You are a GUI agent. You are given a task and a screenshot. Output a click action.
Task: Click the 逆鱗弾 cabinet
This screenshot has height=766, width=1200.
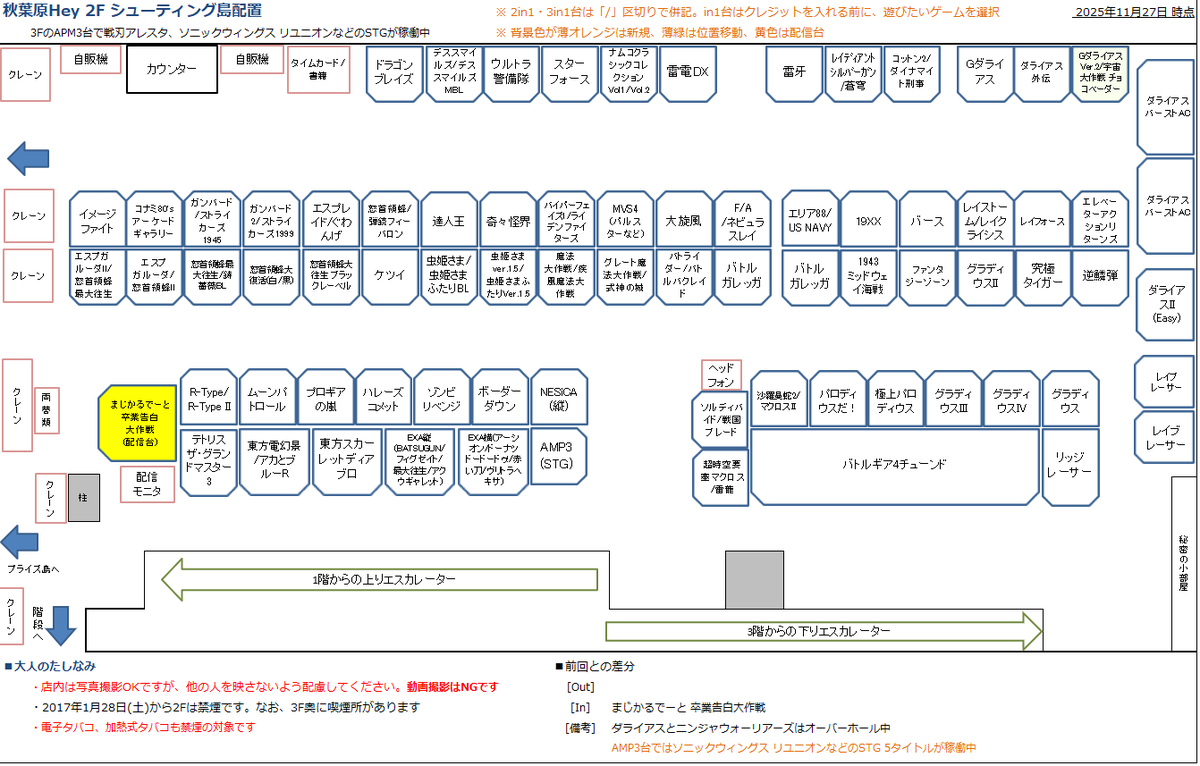point(1102,276)
